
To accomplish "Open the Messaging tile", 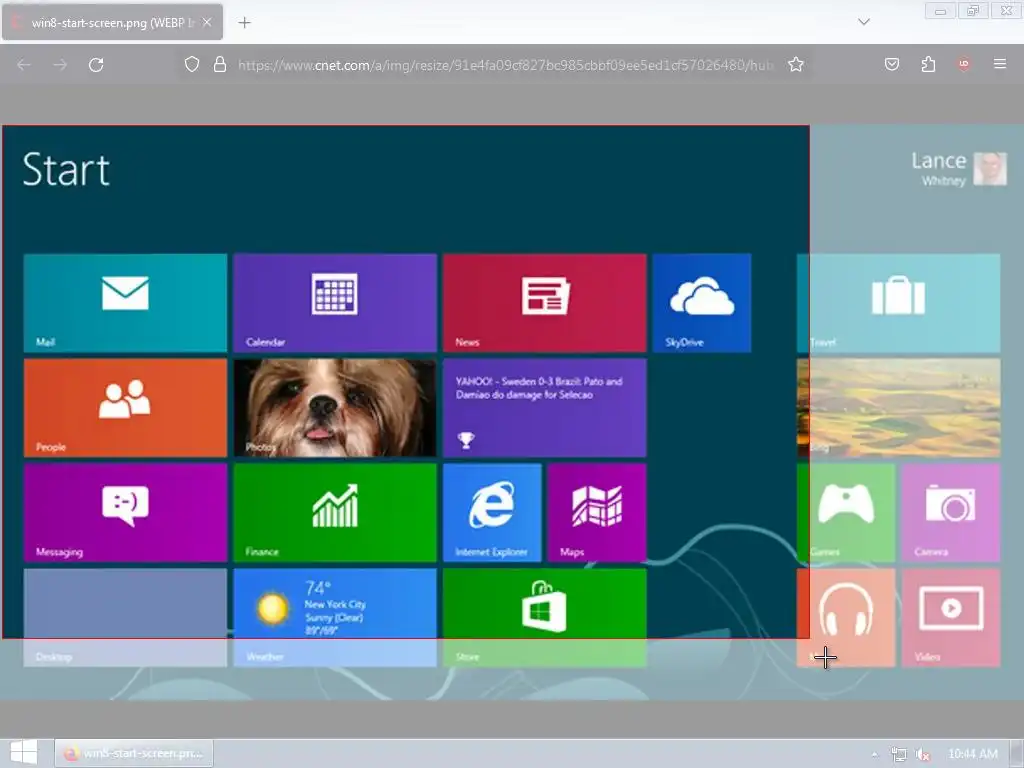I will 125,513.
